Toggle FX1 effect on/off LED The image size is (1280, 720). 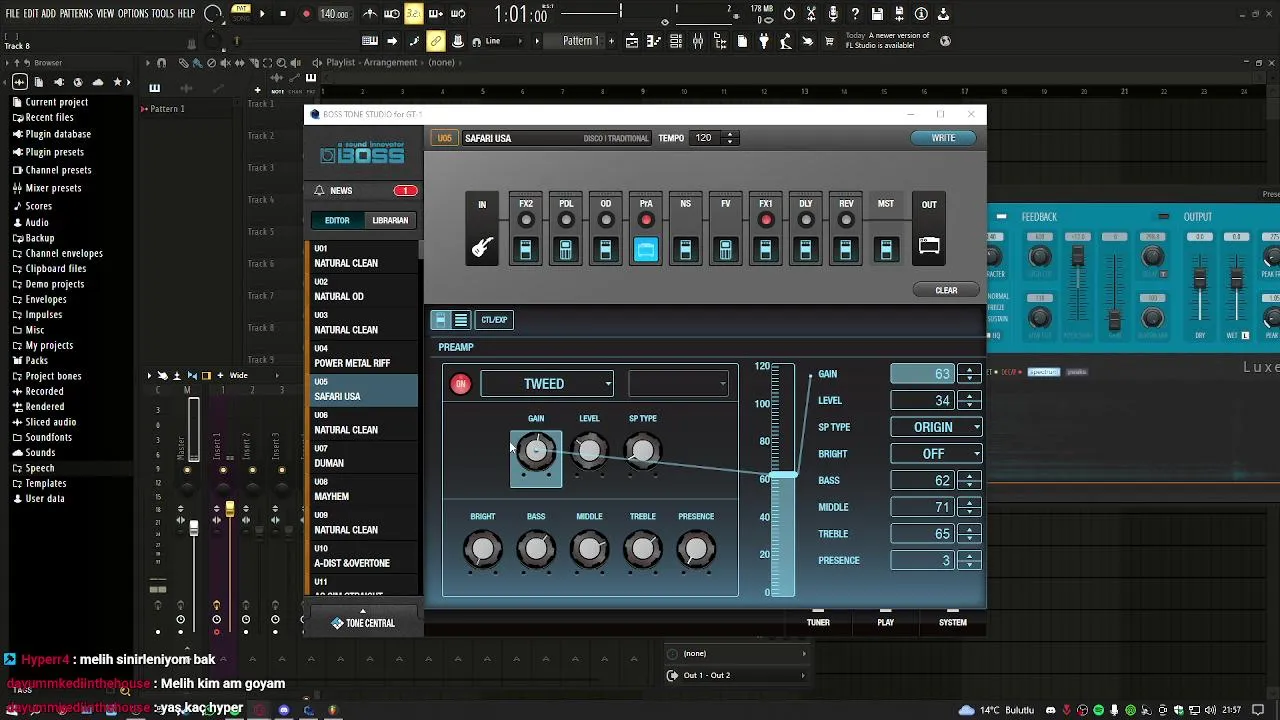tap(766, 220)
